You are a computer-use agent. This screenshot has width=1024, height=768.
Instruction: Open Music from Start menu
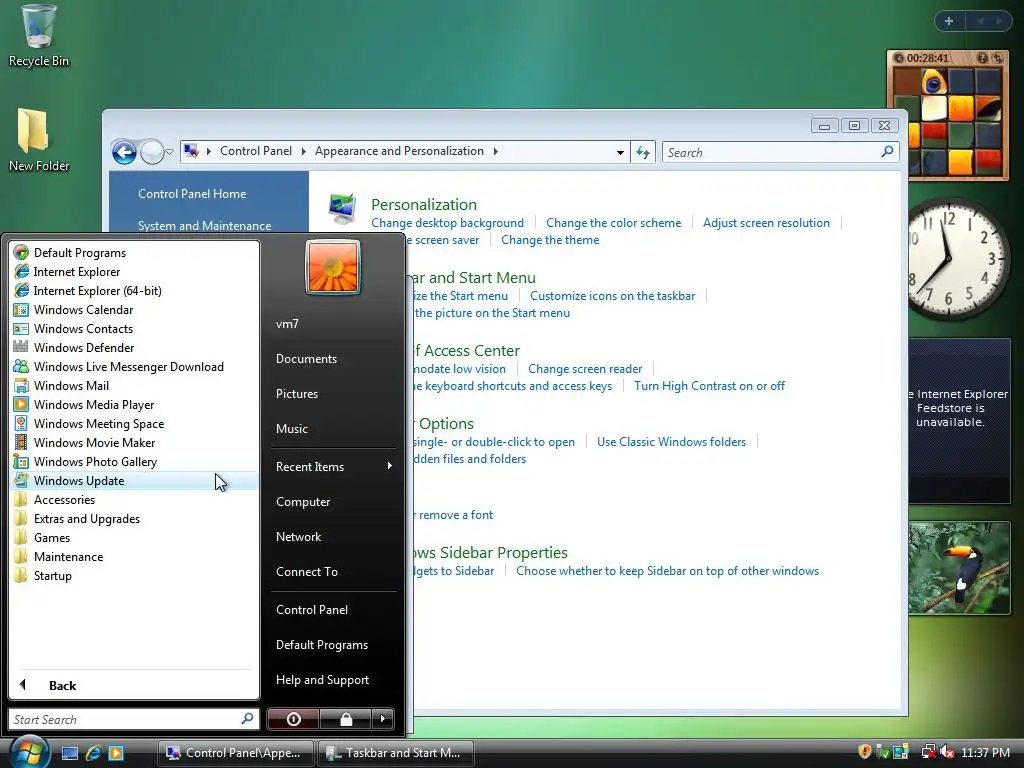click(292, 428)
